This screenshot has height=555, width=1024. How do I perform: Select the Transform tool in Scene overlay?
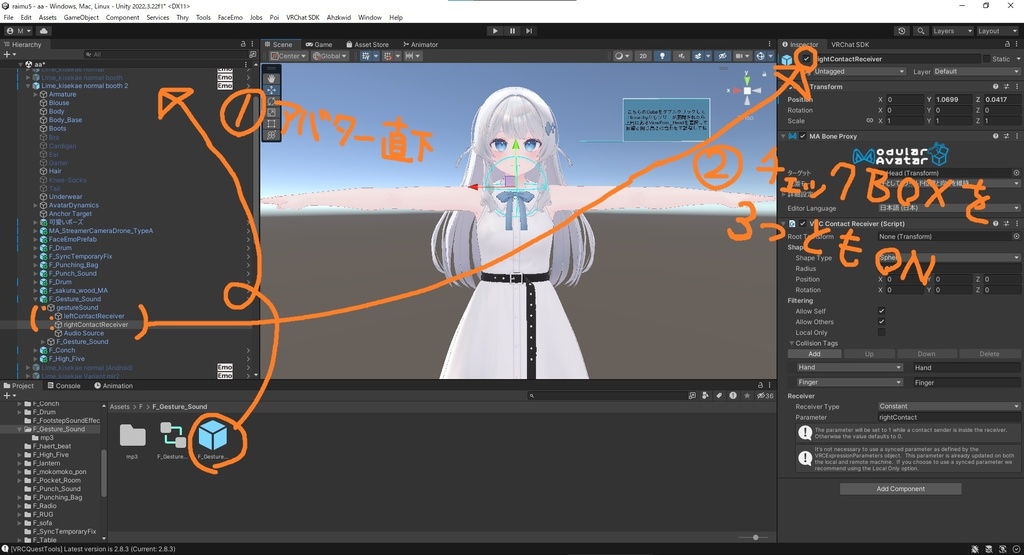pyautogui.click(x=271, y=135)
